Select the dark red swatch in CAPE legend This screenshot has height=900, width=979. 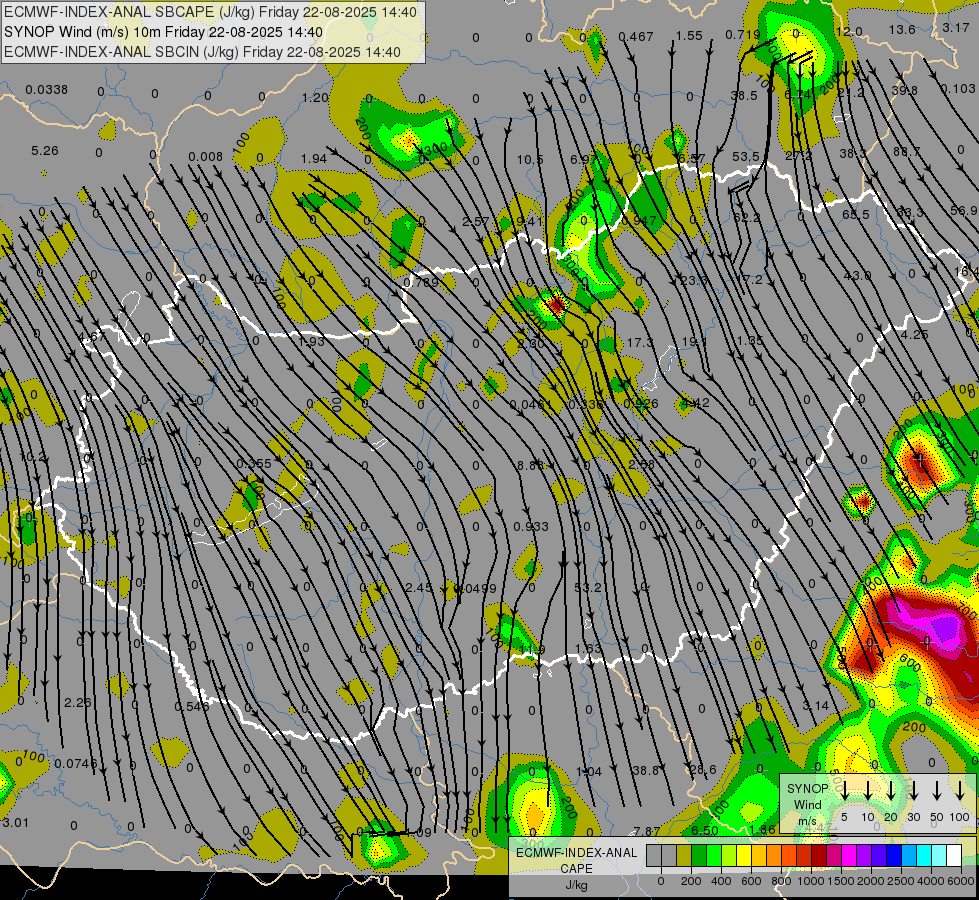click(x=819, y=856)
